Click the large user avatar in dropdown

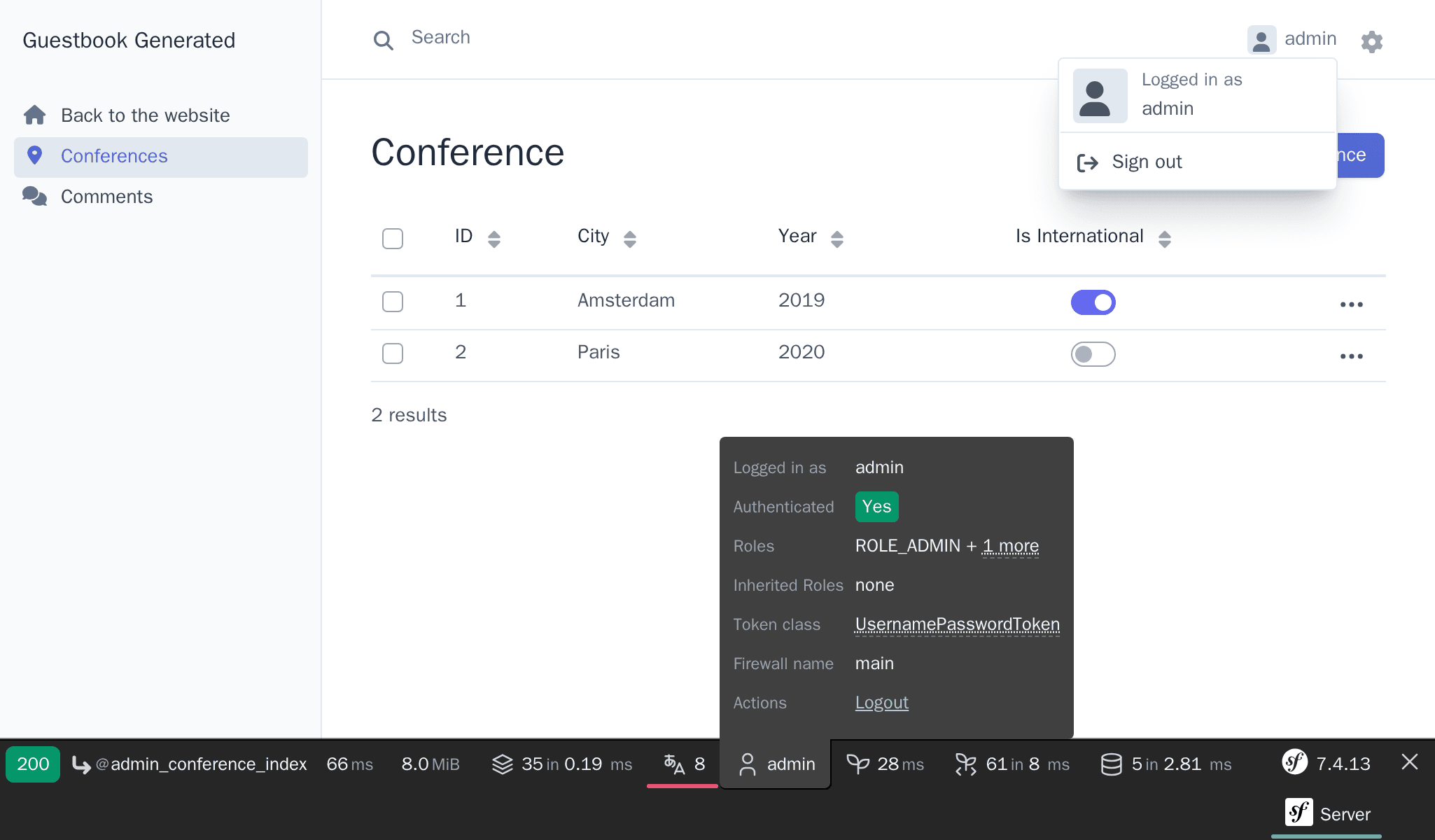pos(1100,96)
